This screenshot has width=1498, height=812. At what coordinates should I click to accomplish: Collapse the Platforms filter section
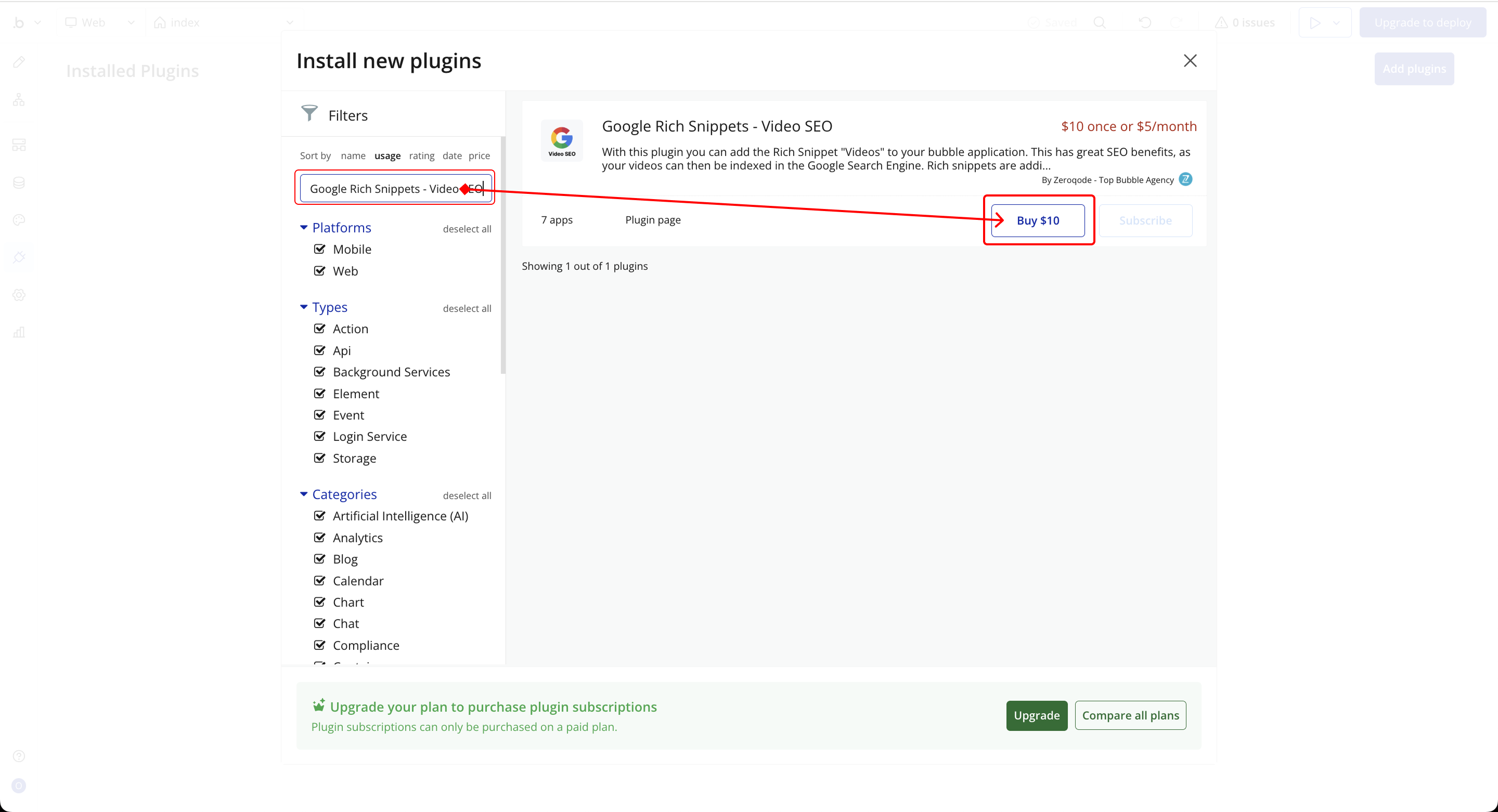pos(304,227)
